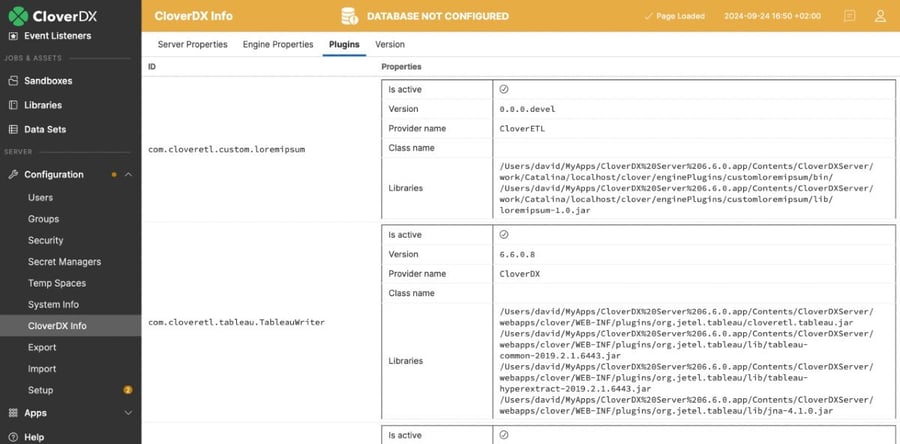Expand the Apps section chevron
The width and height of the screenshot is (900, 444).
129,413
